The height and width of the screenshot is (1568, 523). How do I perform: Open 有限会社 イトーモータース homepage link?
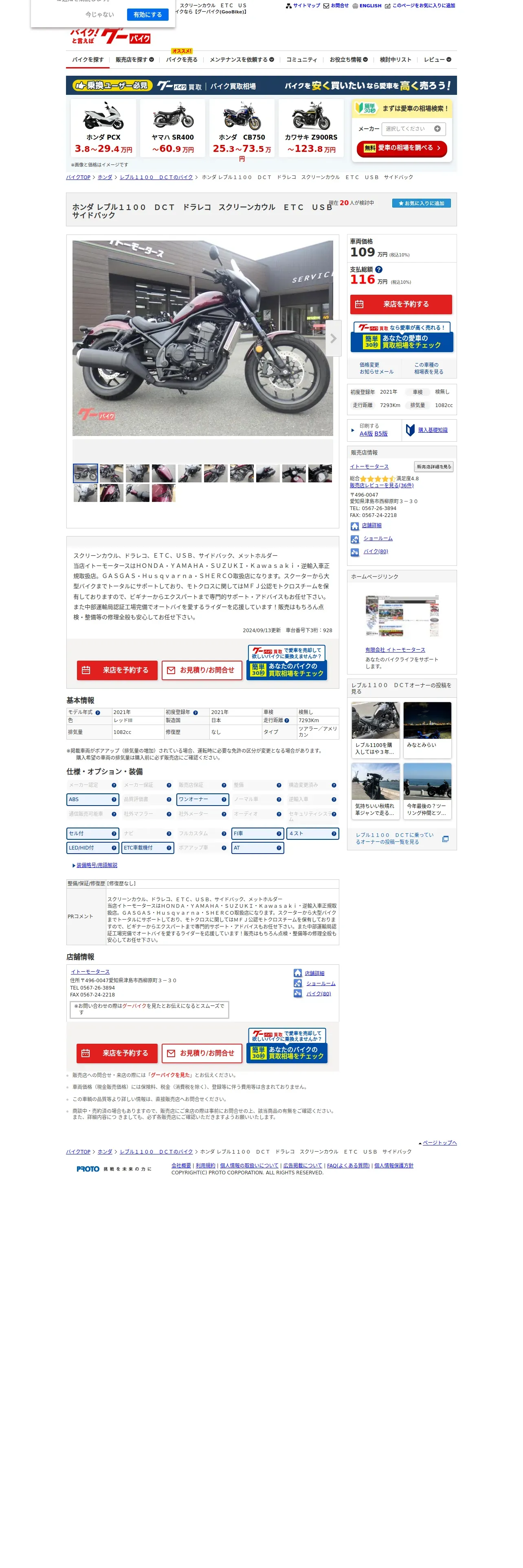tap(395, 650)
